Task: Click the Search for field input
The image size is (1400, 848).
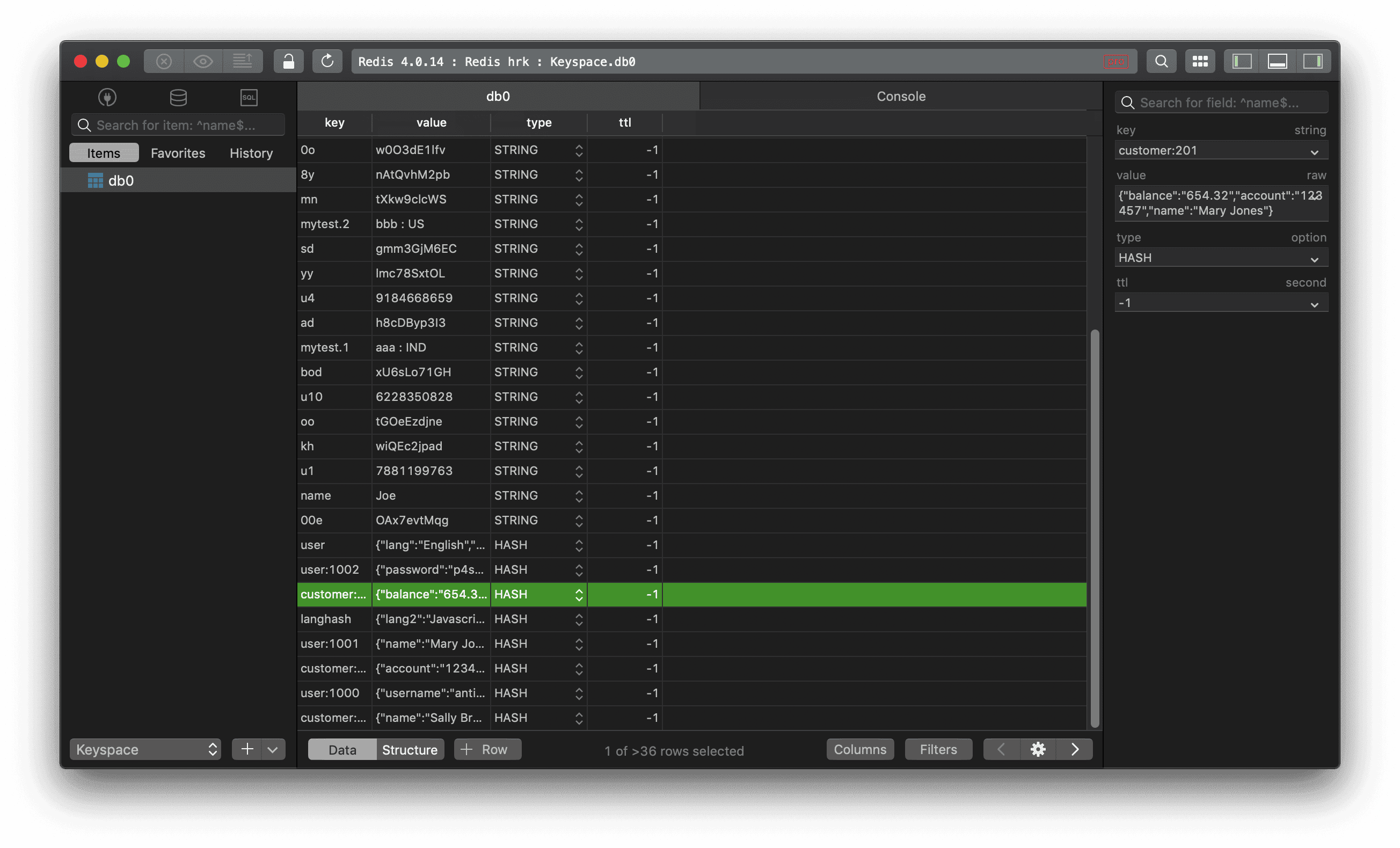Action: pyautogui.click(x=1221, y=103)
